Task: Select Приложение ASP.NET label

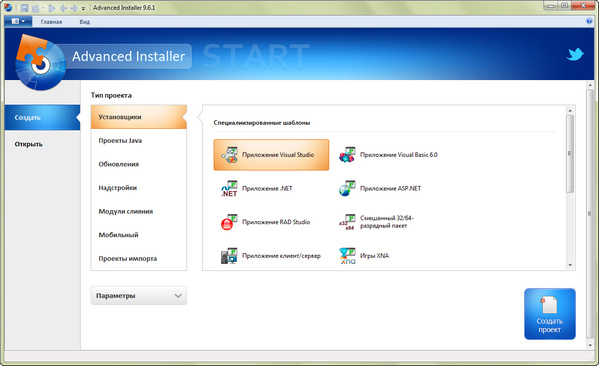Action: click(x=390, y=188)
